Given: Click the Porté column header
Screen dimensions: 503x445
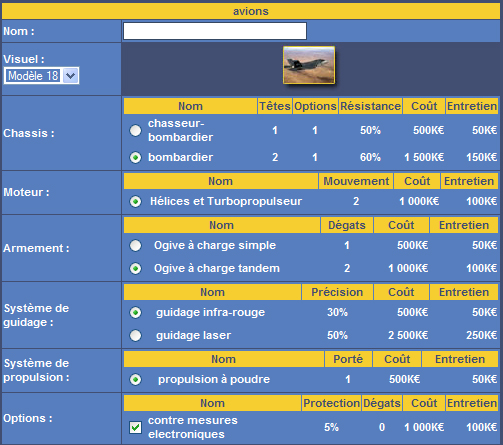Looking at the screenshot, I should click(x=348, y=359).
